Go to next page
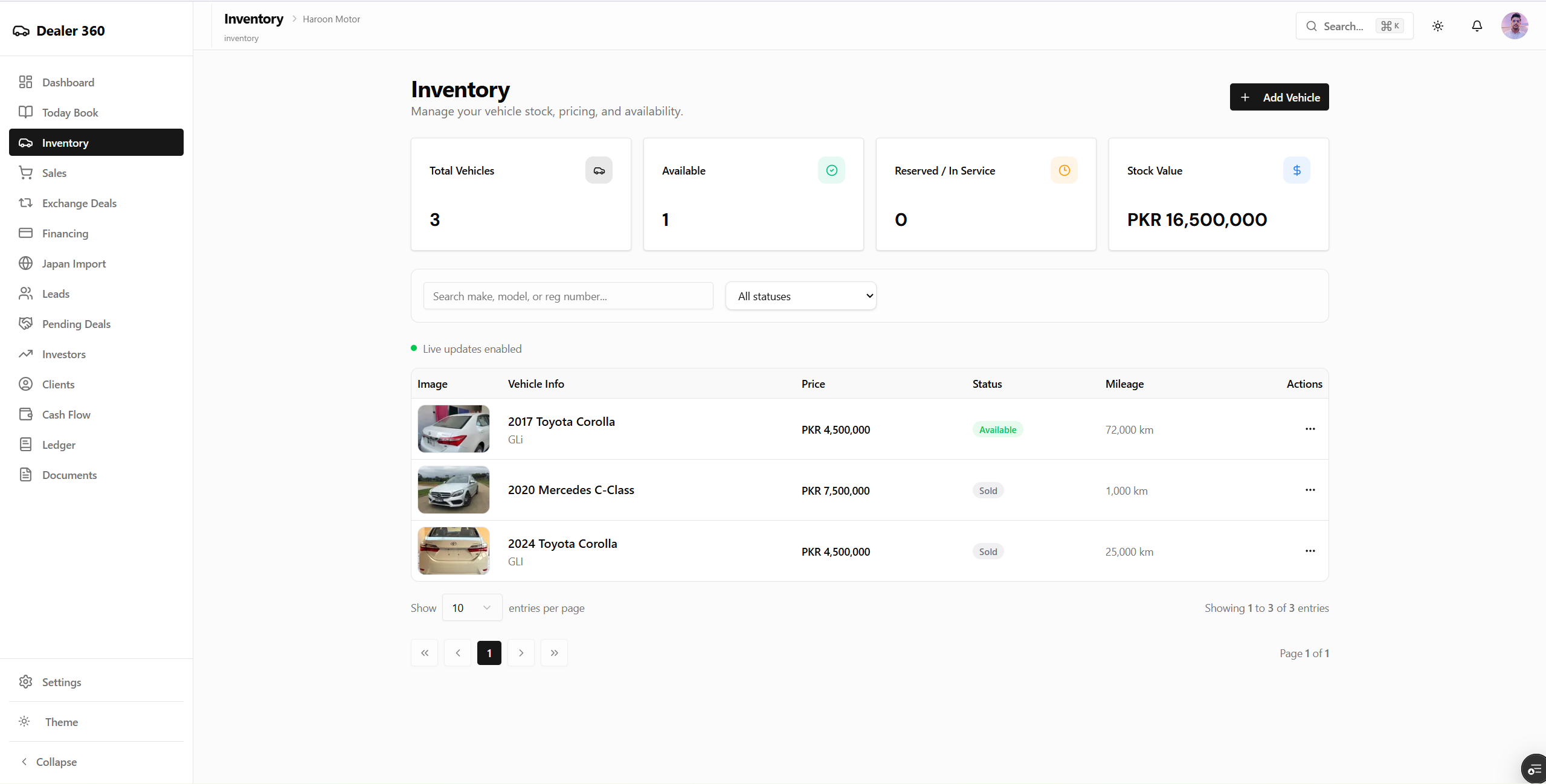Screen dimensions: 1546x784 pyautogui.click(x=521, y=653)
